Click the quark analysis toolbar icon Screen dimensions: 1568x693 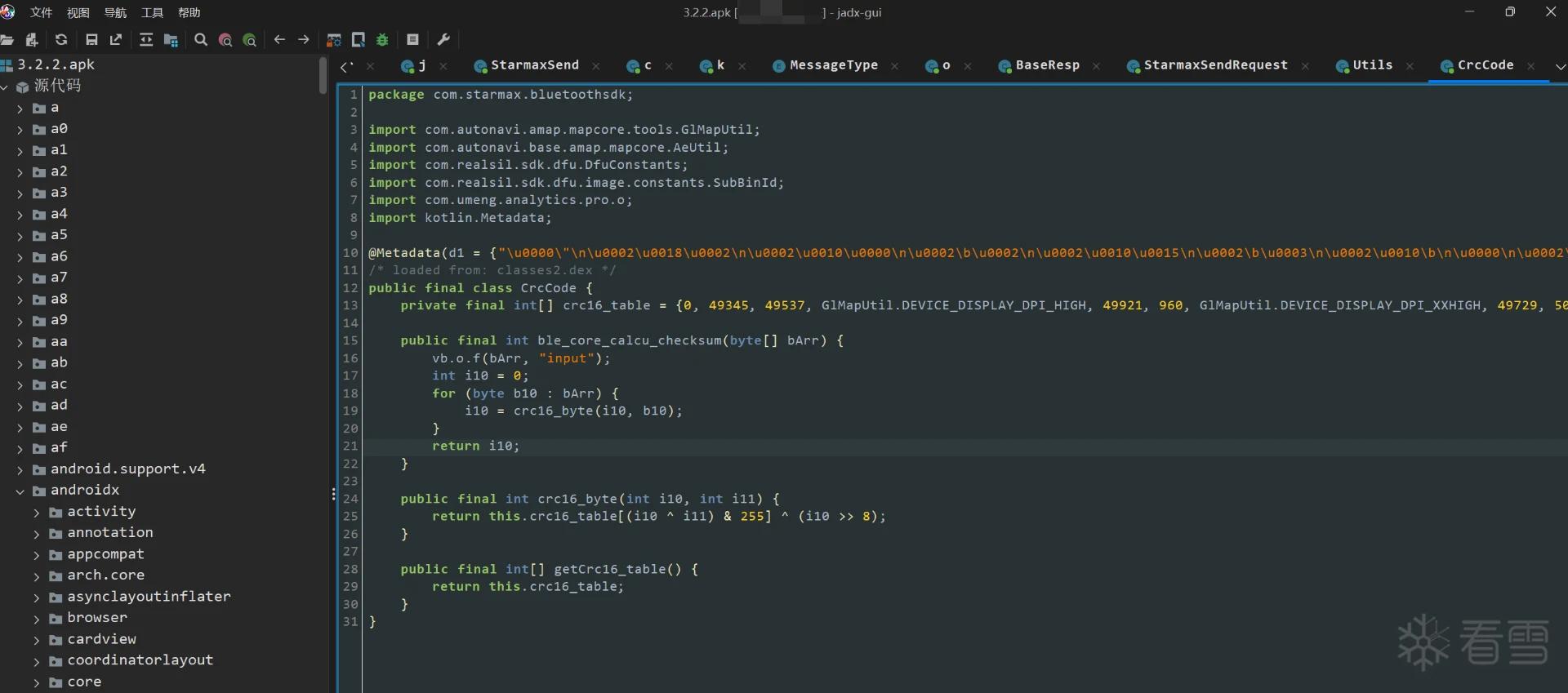pyautogui.click(x=359, y=40)
